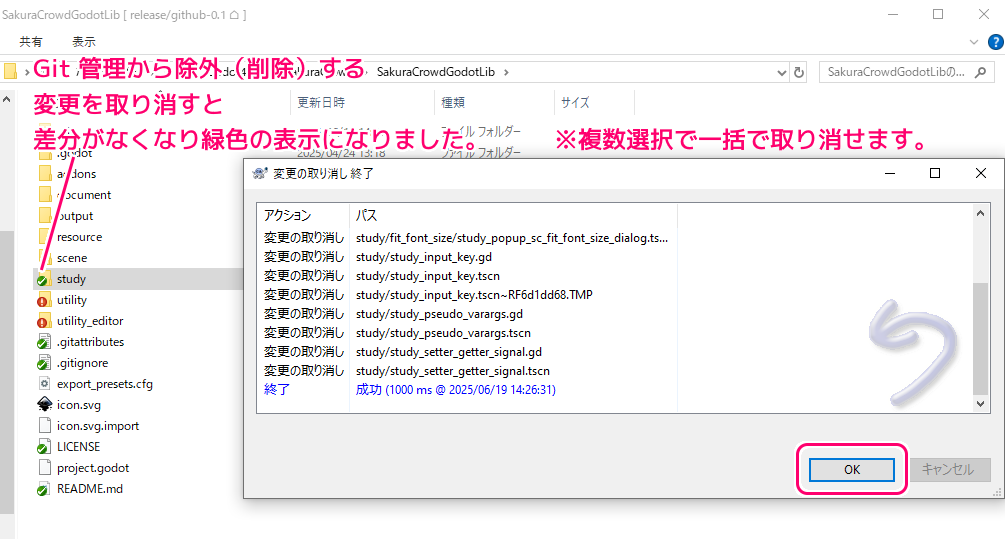
Task: Open the study folder with green checkmark
Action: (71, 279)
